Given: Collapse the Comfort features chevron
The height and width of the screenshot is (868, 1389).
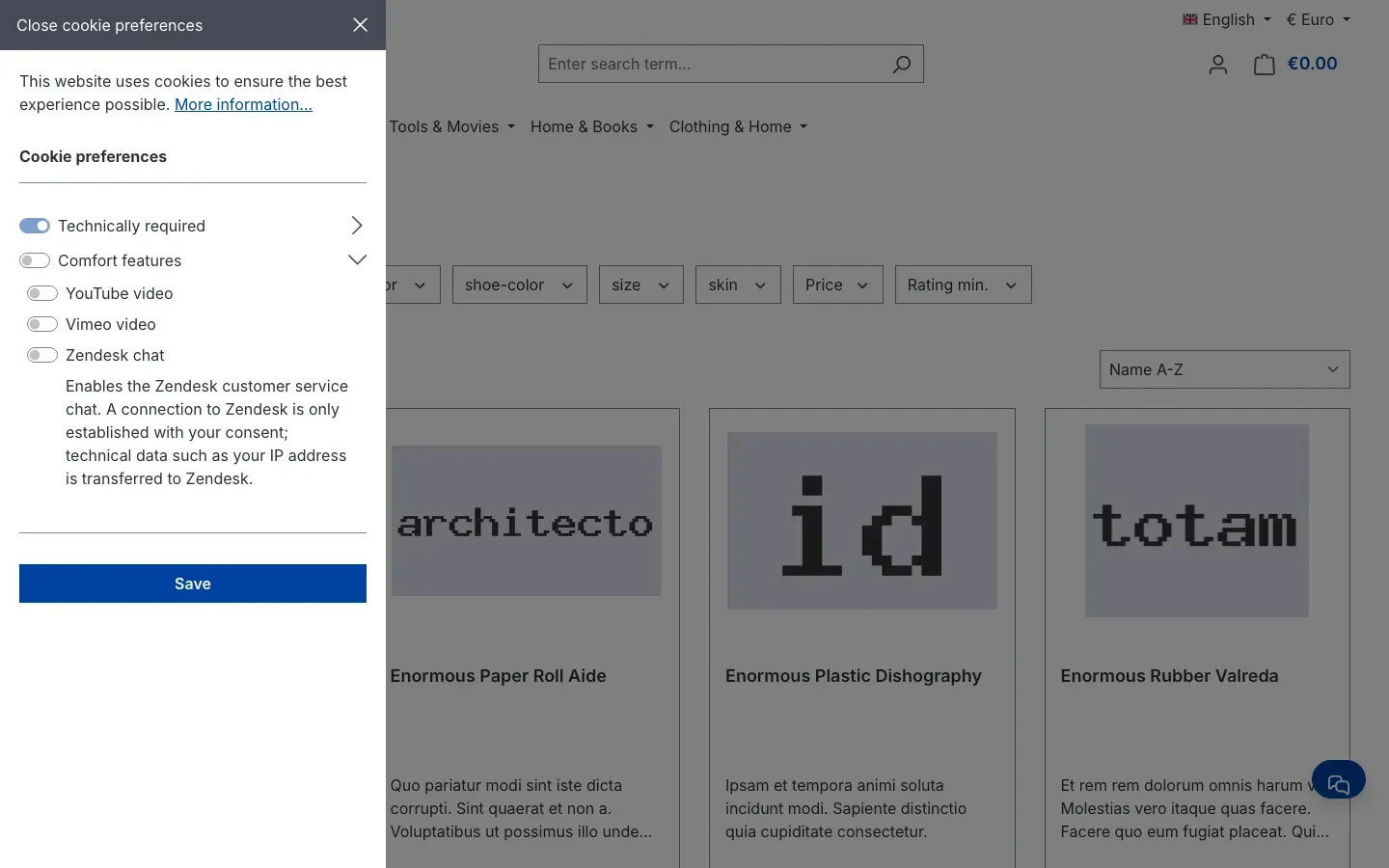Looking at the screenshot, I should [x=357, y=259].
